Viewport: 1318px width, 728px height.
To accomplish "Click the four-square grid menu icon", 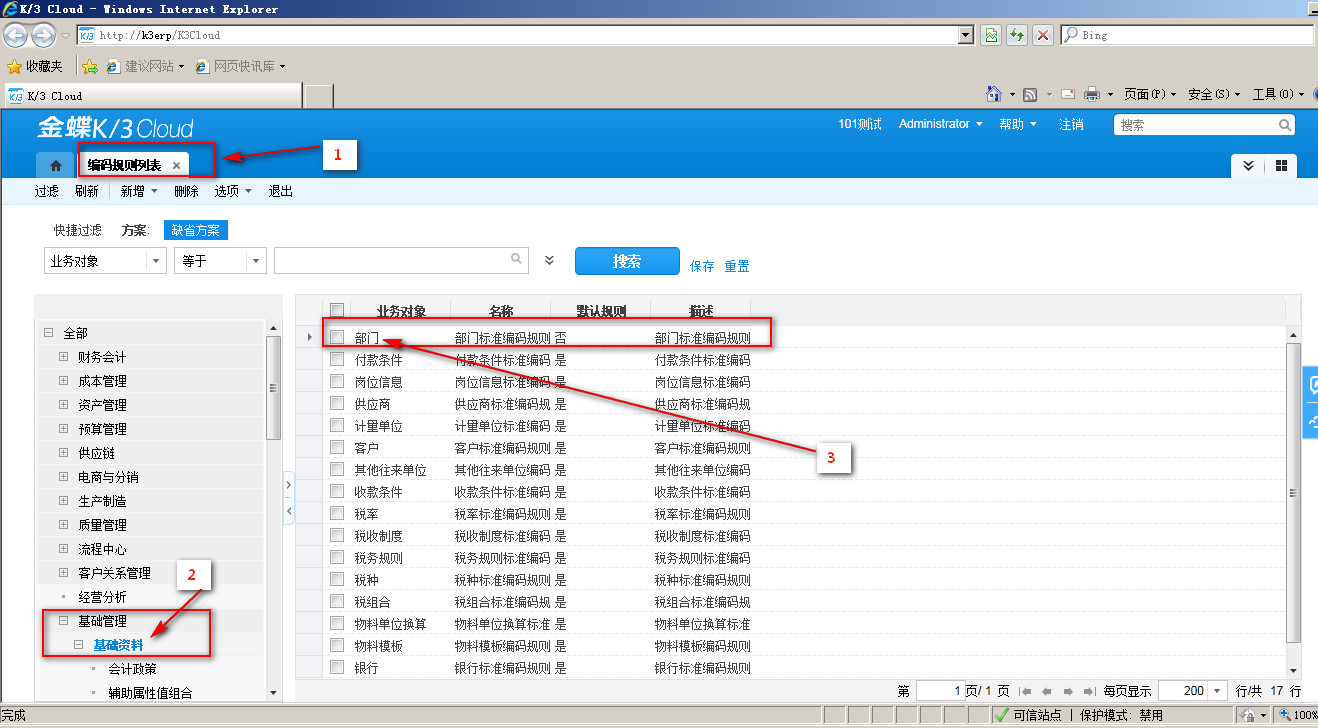I will (x=1281, y=165).
